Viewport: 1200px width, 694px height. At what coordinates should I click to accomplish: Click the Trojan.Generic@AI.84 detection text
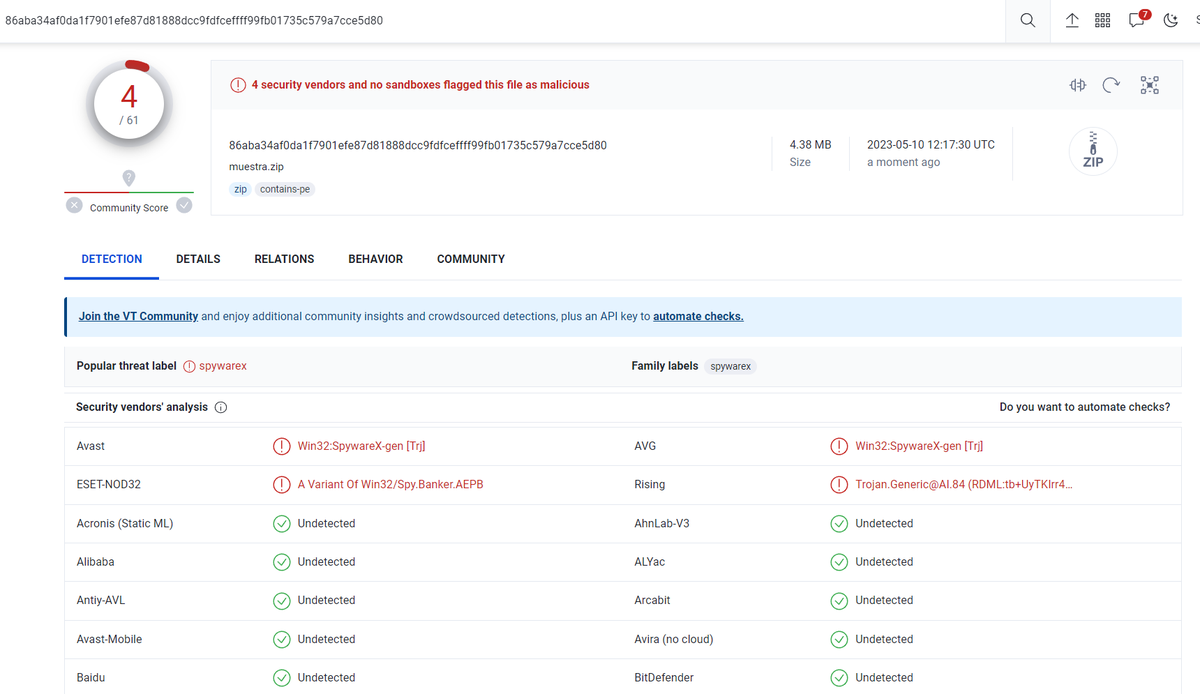click(x=964, y=484)
